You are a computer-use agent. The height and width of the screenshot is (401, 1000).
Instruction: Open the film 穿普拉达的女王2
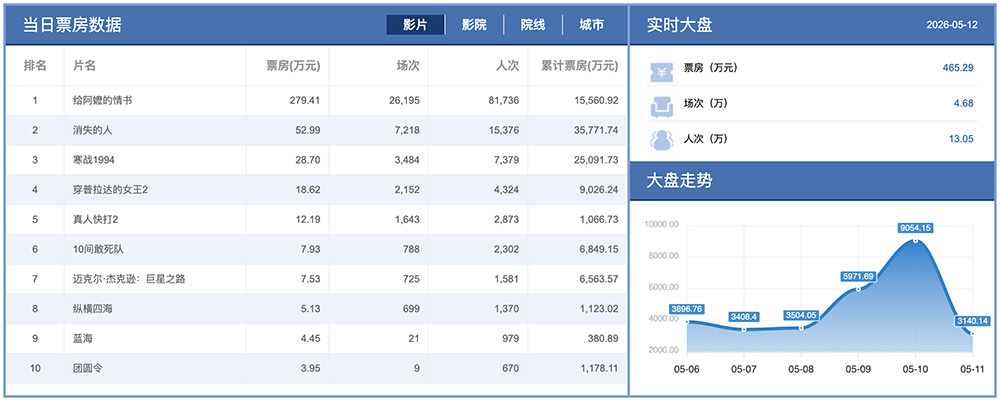pos(110,190)
